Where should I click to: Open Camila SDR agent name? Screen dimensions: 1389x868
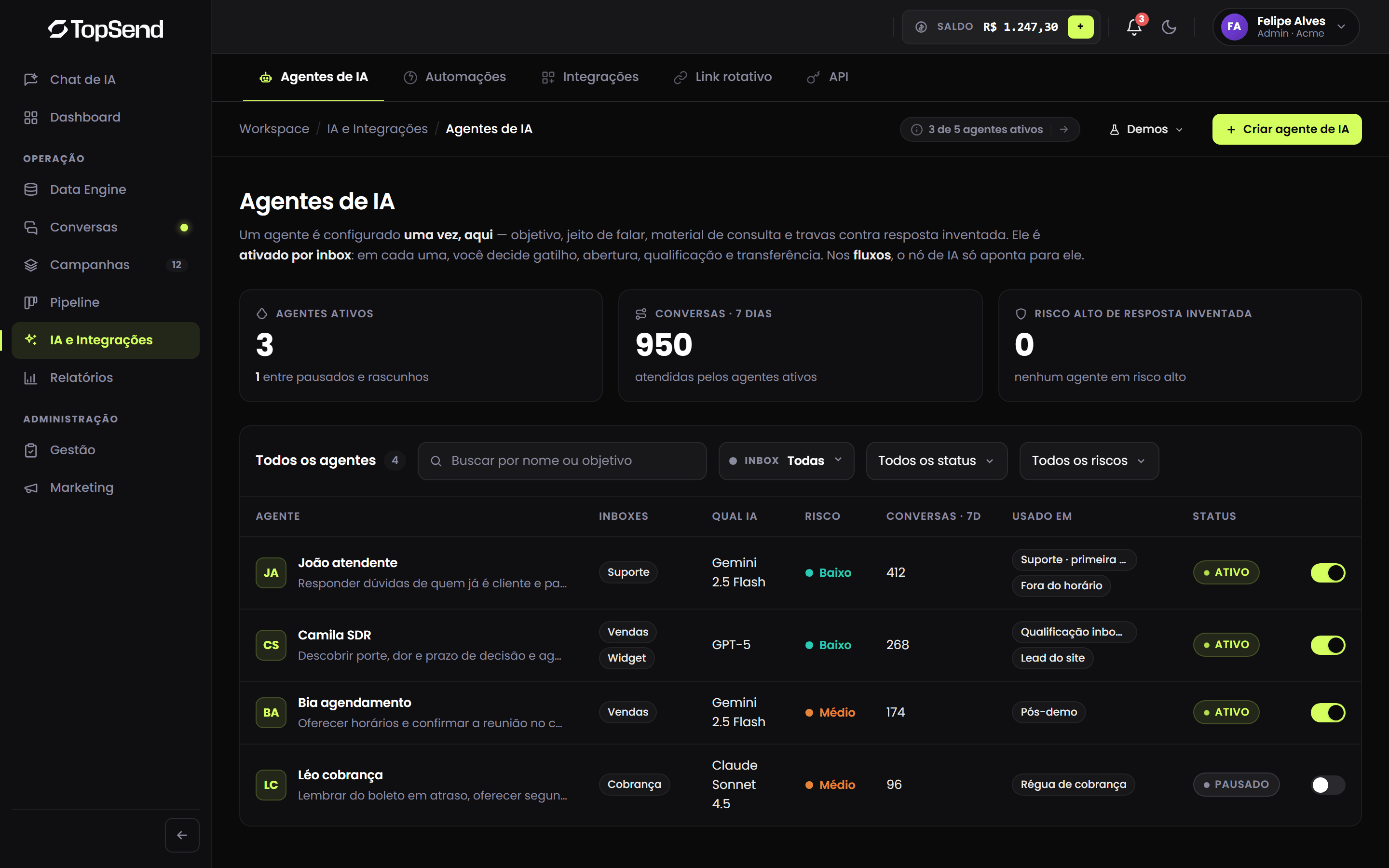point(334,636)
